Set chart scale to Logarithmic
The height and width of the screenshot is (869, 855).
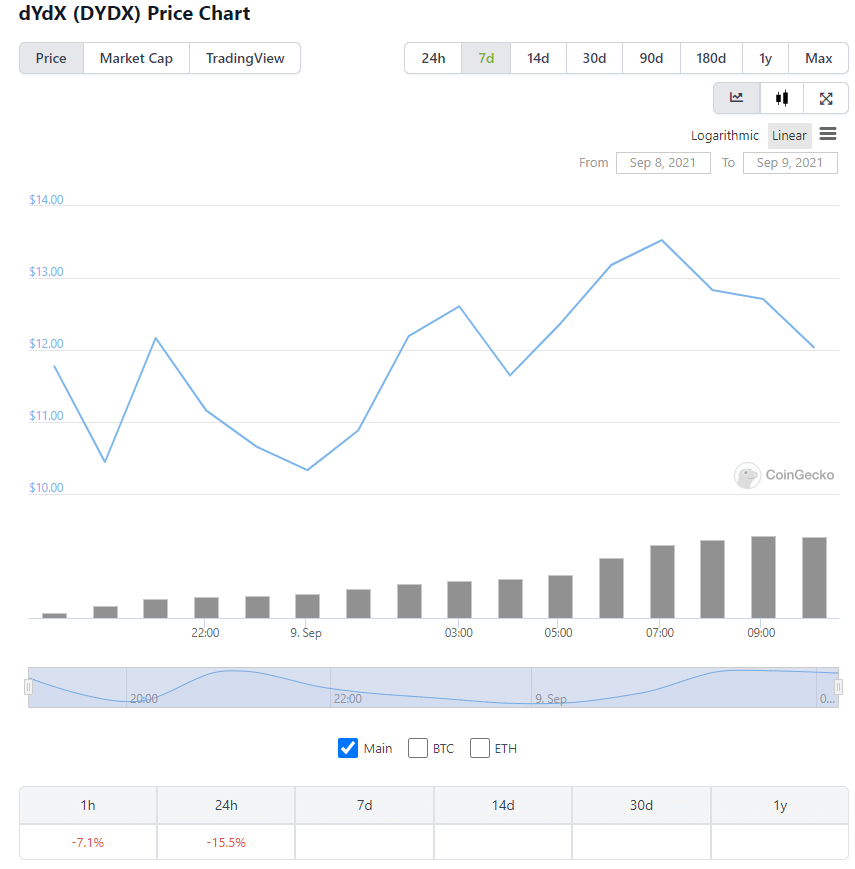(724, 136)
